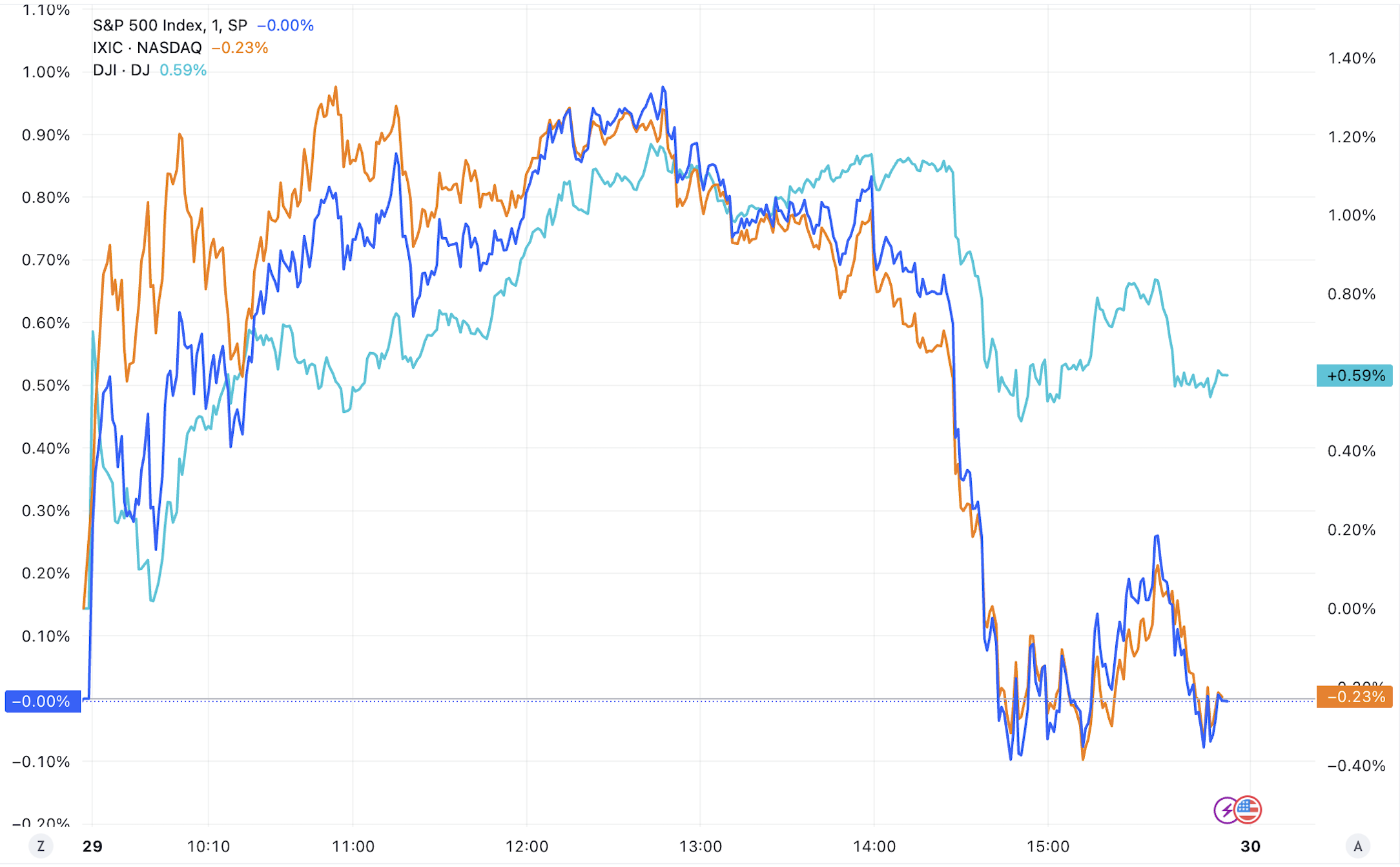Image resolution: width=1400 pixels, height=867 pixels.
Task: Click the 11:00 time axis label
Action: [353, 846]
